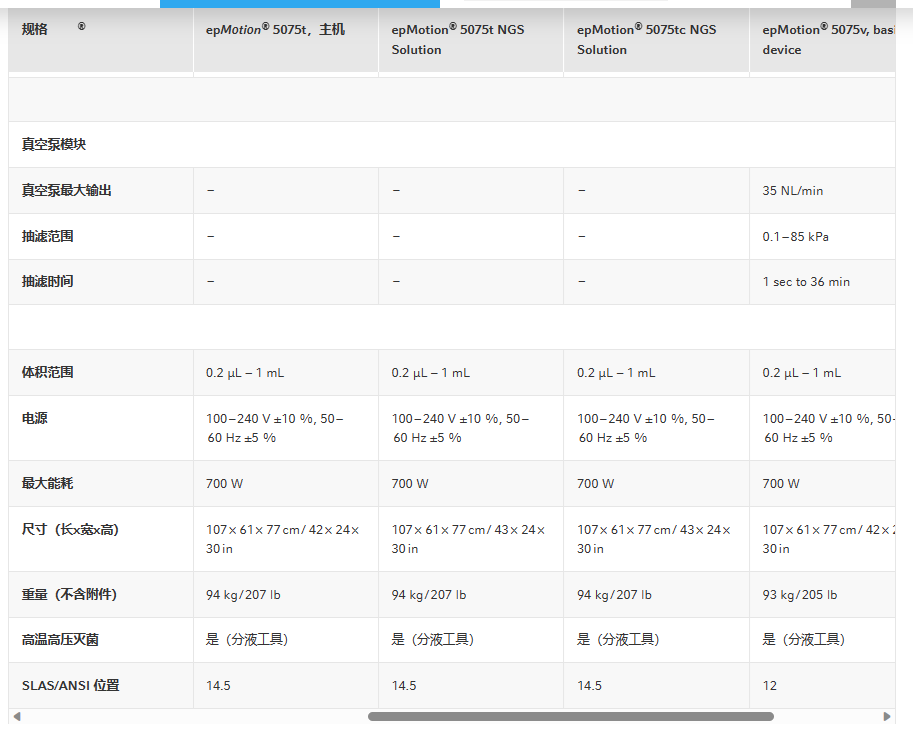Click the 35 NL/min value cell
This screenshot has width=913, height=747.
[x=793, y=191]
